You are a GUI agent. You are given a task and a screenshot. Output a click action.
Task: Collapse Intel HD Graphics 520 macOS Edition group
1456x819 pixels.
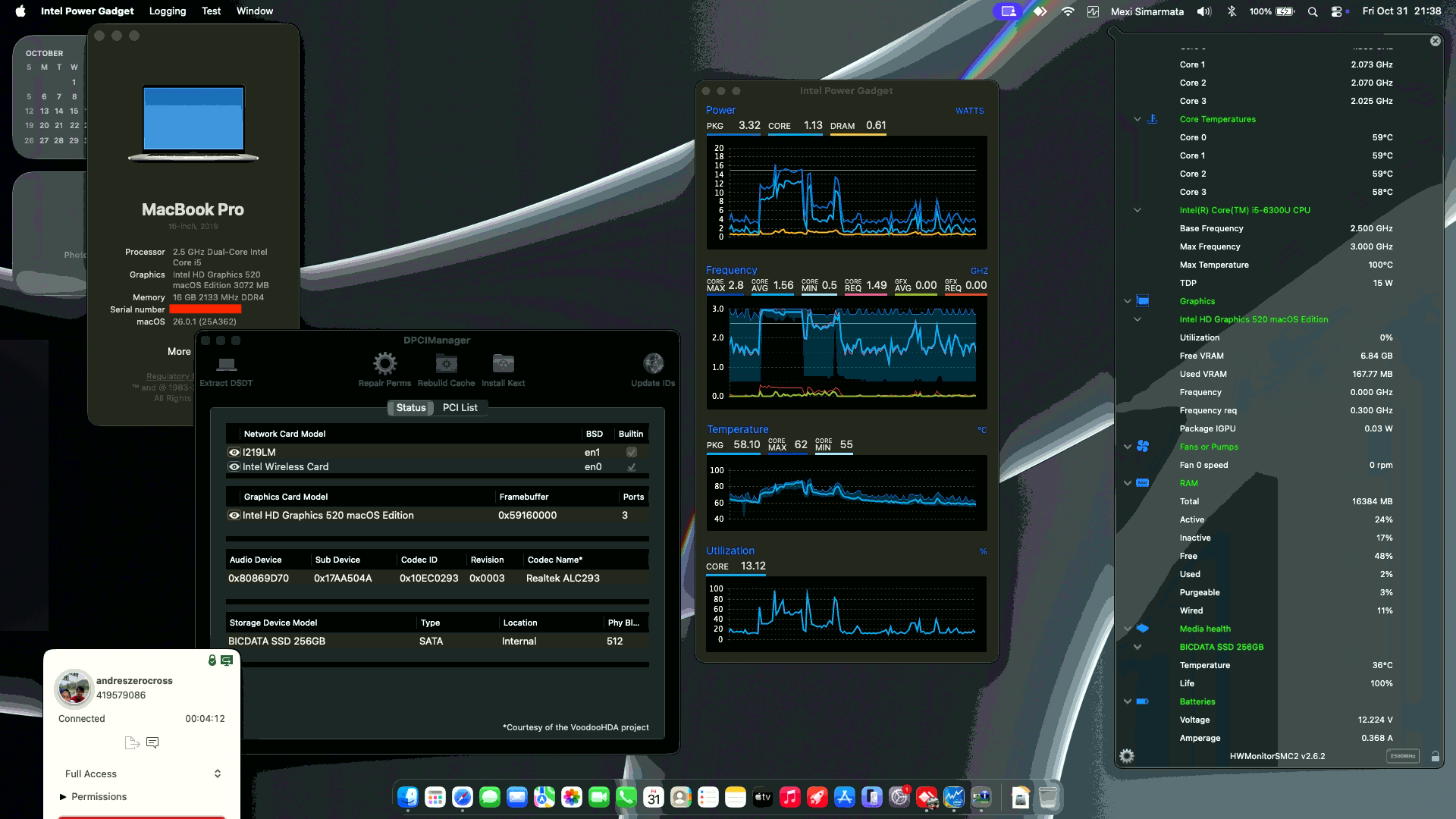pos(1137,319)
